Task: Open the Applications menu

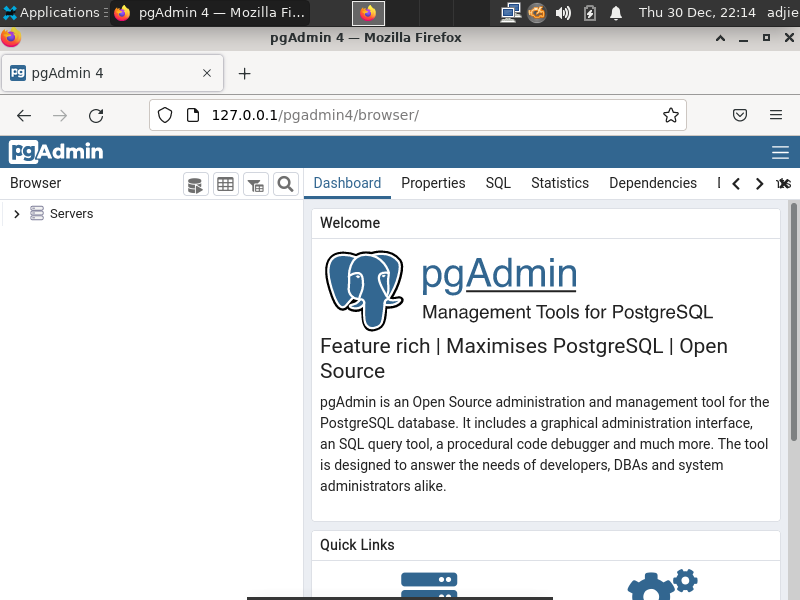Action: tap(54, 12)
